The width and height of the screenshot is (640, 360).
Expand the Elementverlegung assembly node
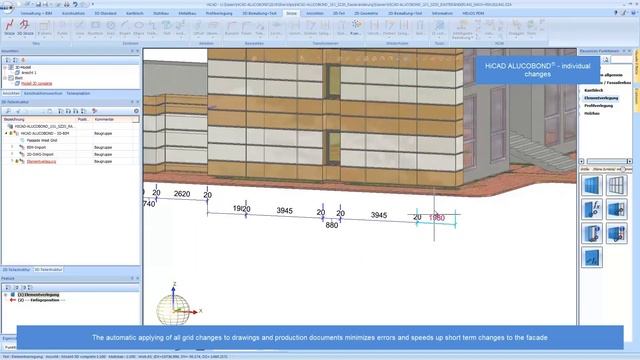[x=12, y=161]
